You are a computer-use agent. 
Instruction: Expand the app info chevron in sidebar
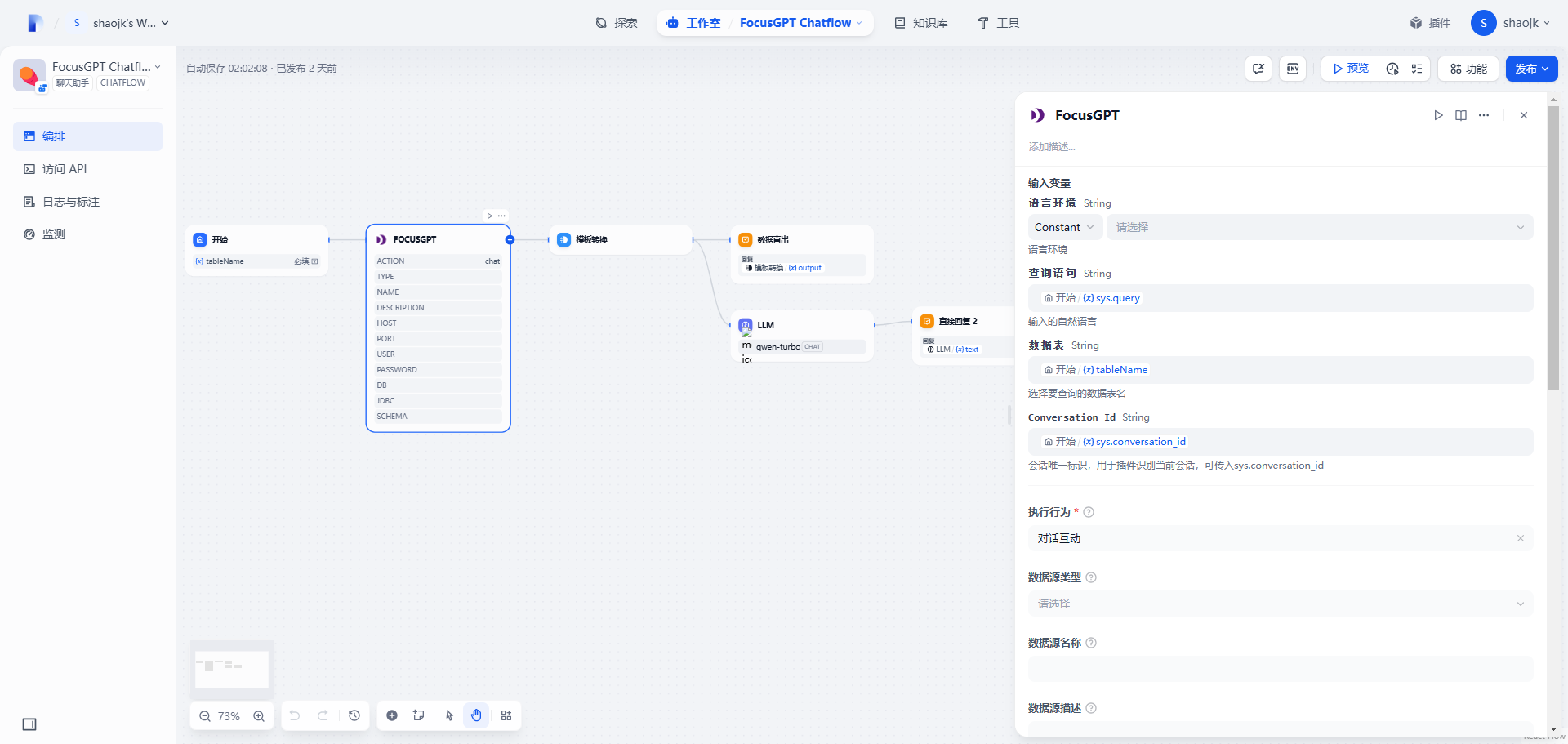158,67
